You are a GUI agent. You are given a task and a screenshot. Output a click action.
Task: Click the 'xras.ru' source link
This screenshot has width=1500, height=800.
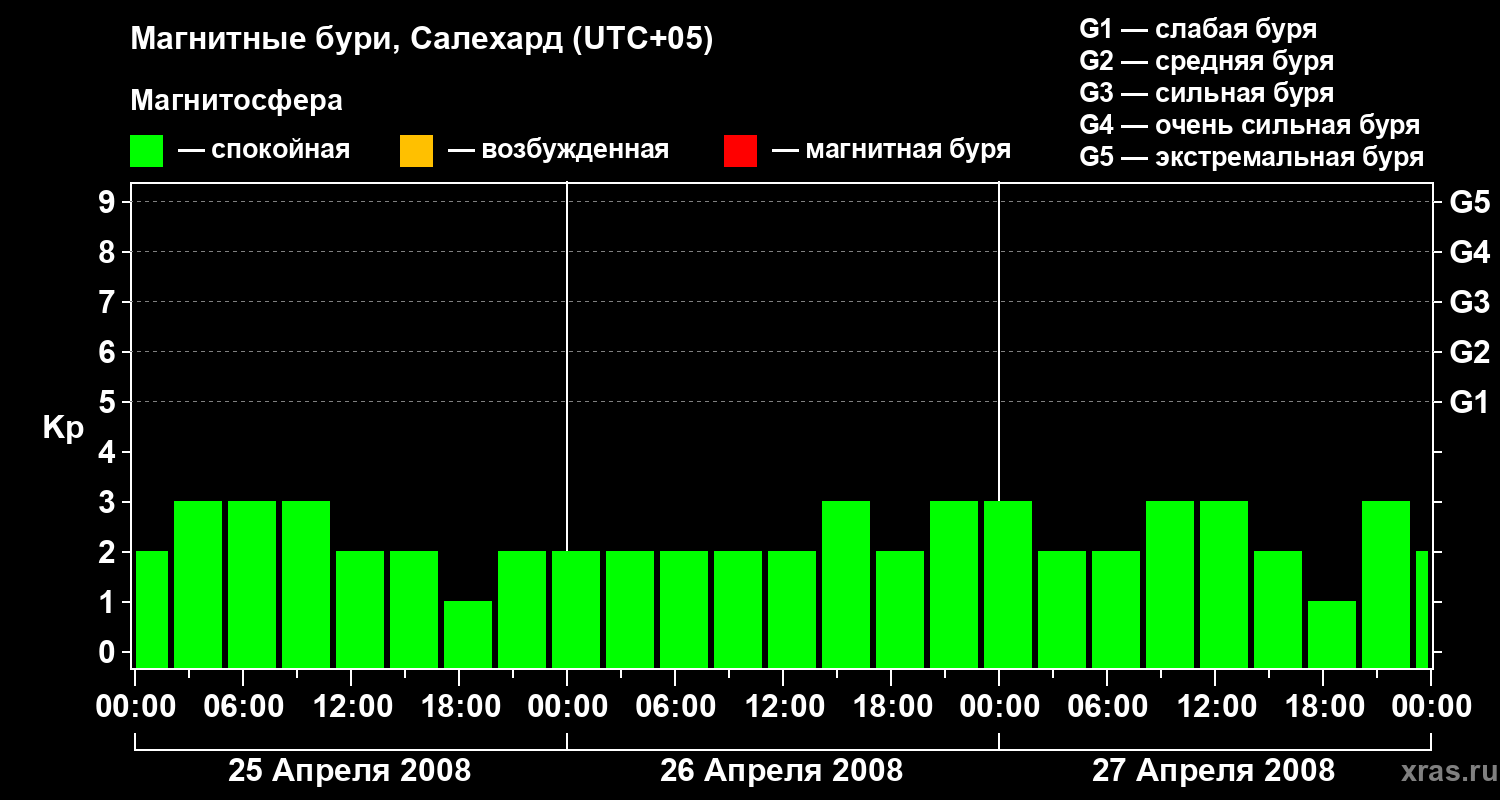click(x=1447, y=772)
